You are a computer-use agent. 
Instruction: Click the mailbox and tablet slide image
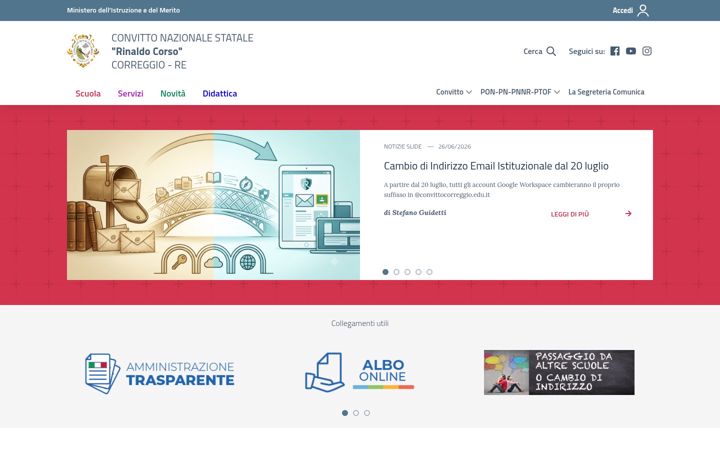coord(214,205)
